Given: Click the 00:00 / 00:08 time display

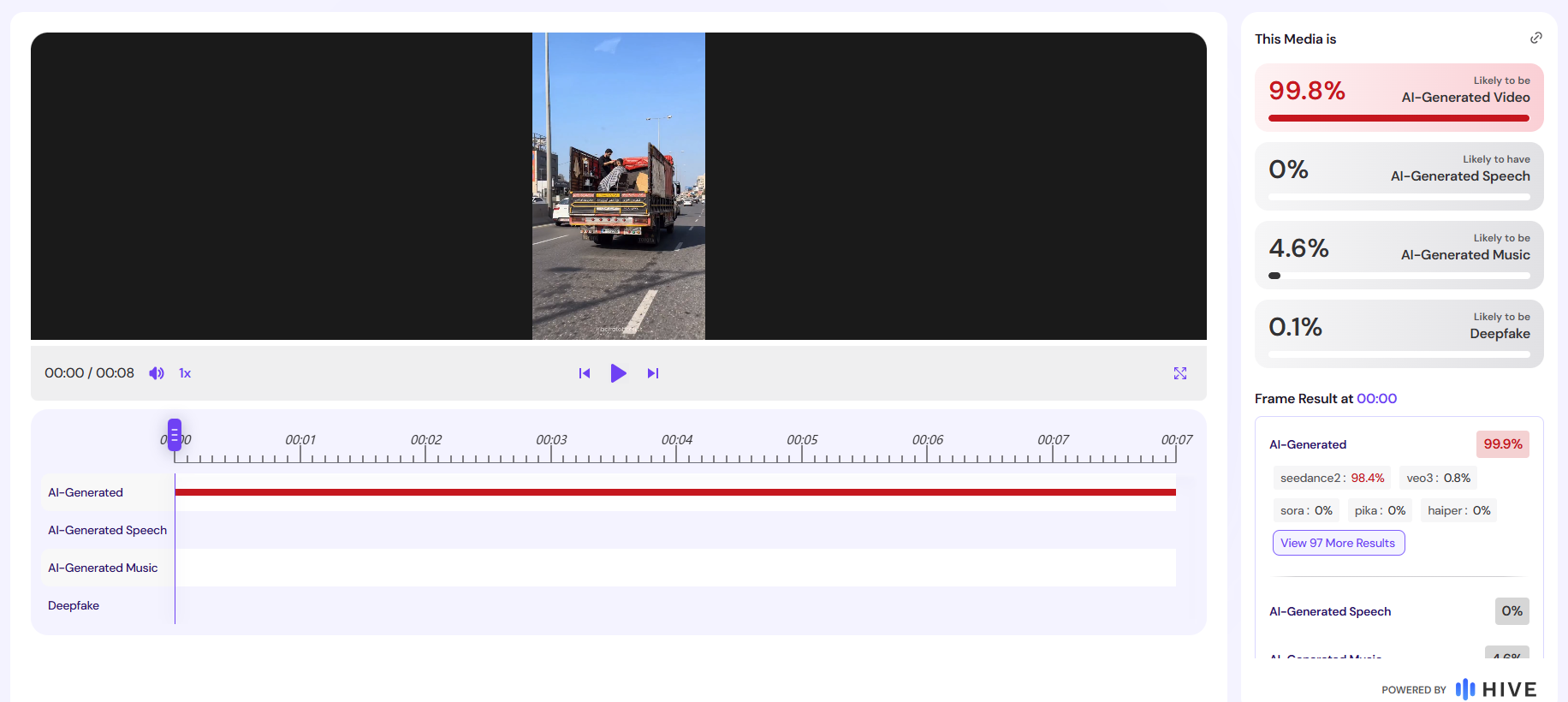Looking at the screenshot, I should [x=90, y=373].
